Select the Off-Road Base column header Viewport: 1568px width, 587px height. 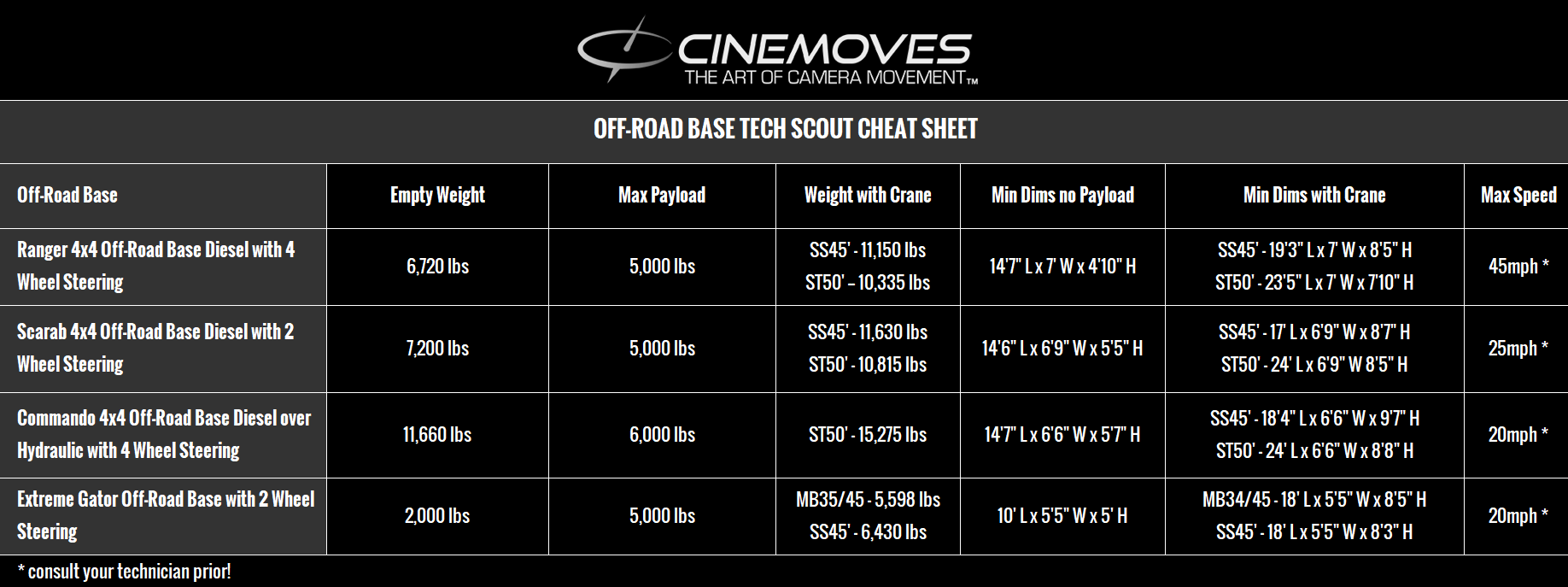[67, 195]
